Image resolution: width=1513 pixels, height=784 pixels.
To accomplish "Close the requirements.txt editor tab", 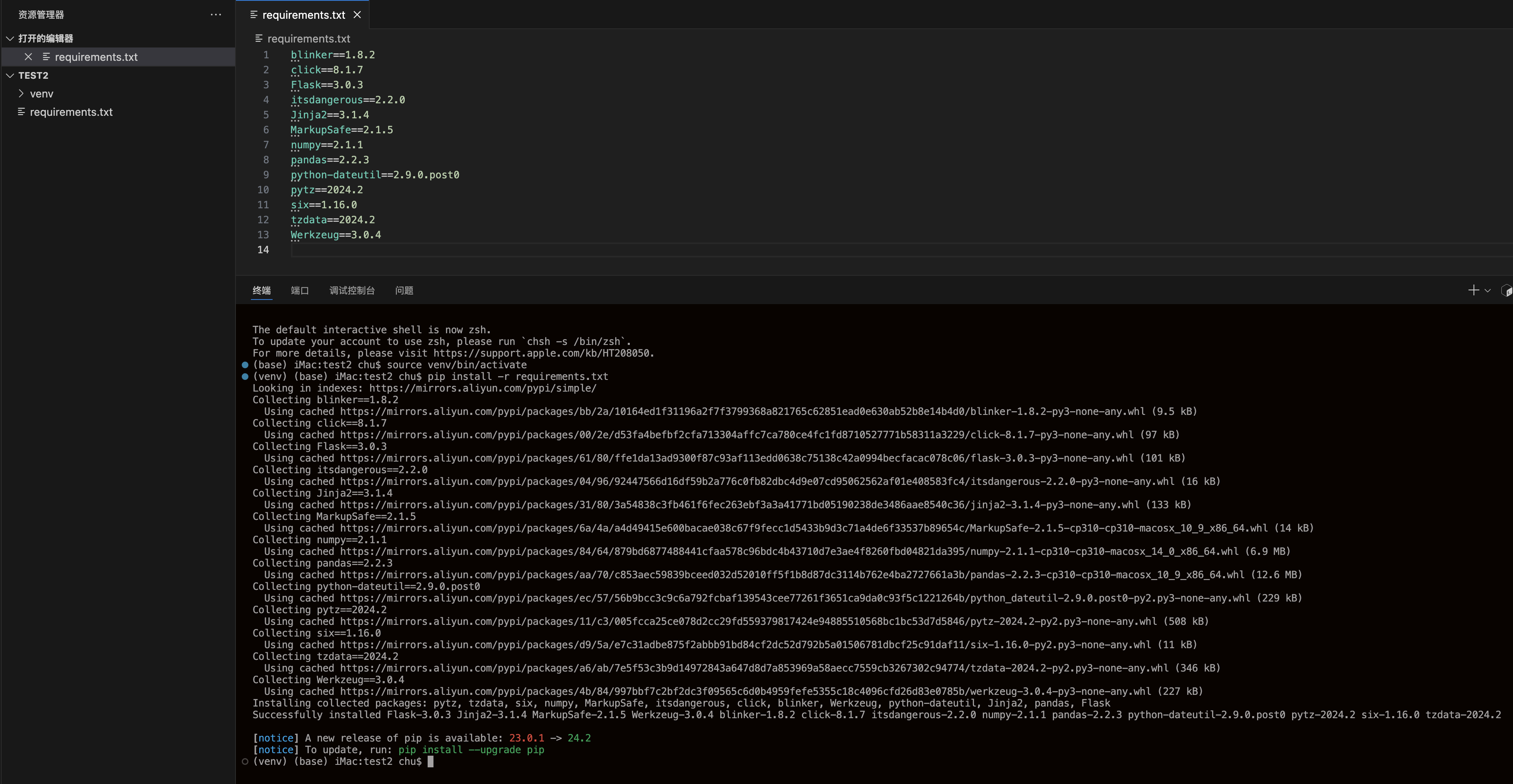I will (x=357, y=15).
